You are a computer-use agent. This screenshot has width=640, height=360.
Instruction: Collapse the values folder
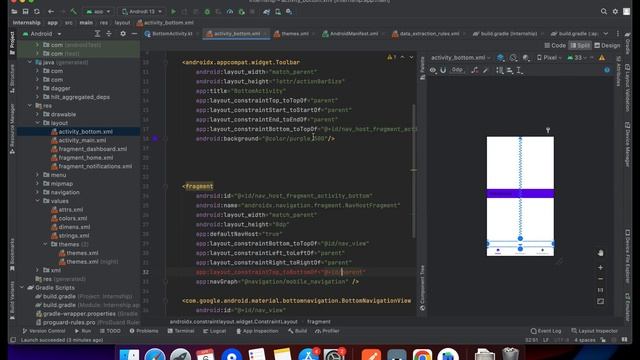[x=38, y=201]
